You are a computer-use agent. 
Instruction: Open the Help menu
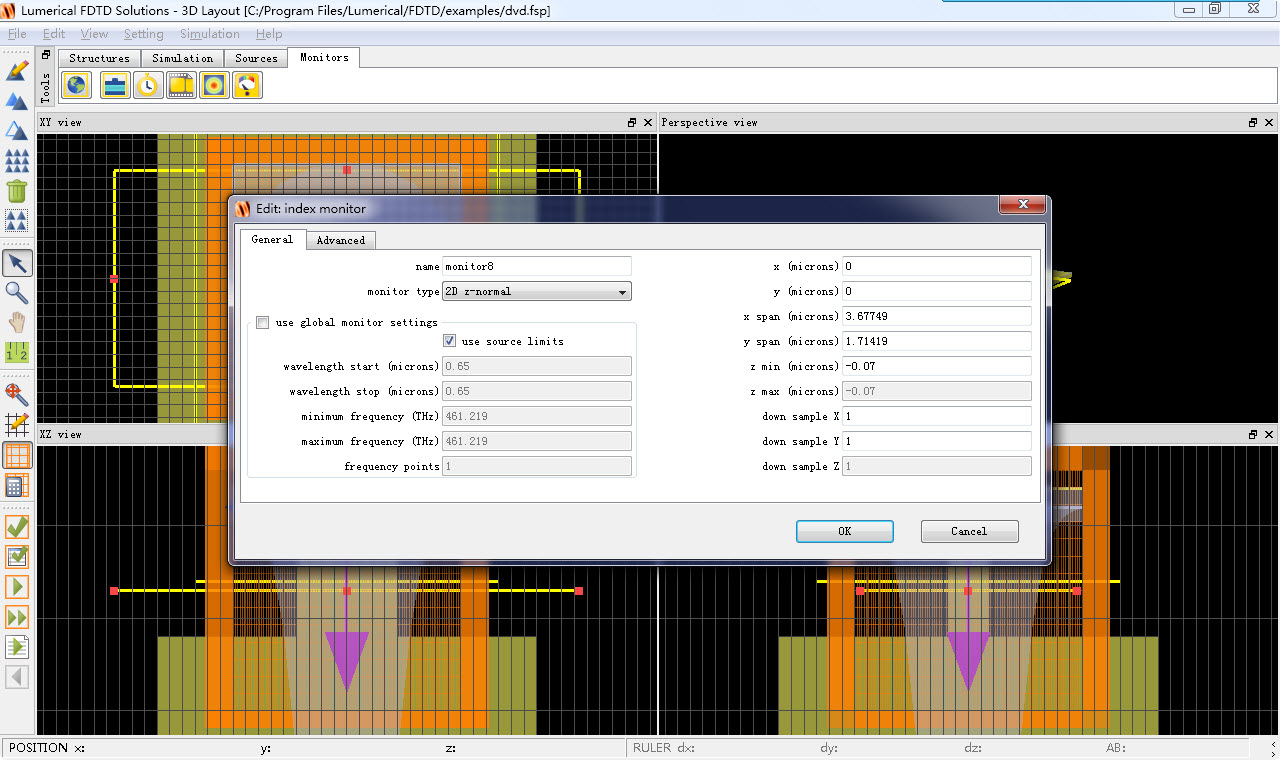coord(269,34)
